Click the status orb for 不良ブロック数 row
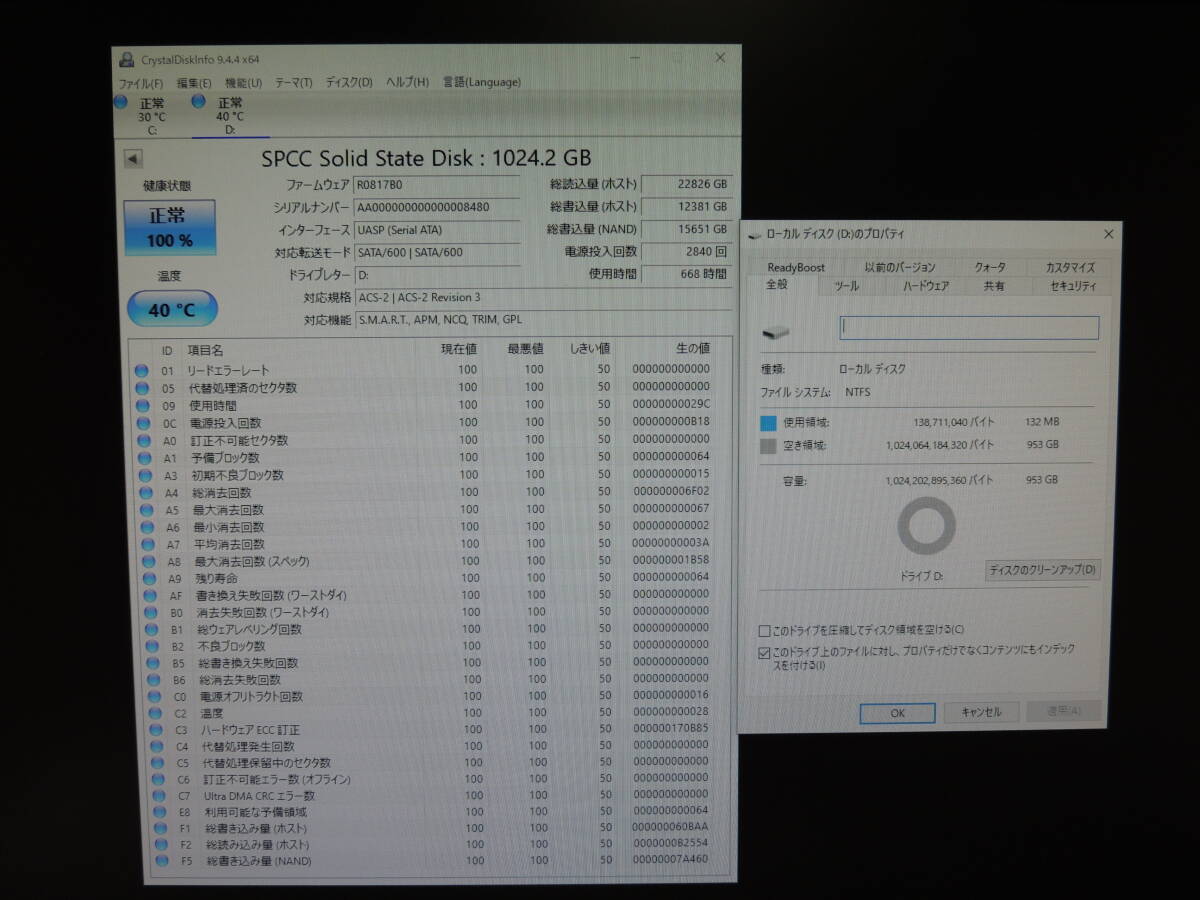Screen dimensions: 1200x900 pyautogui.click(x=151, y=646)
